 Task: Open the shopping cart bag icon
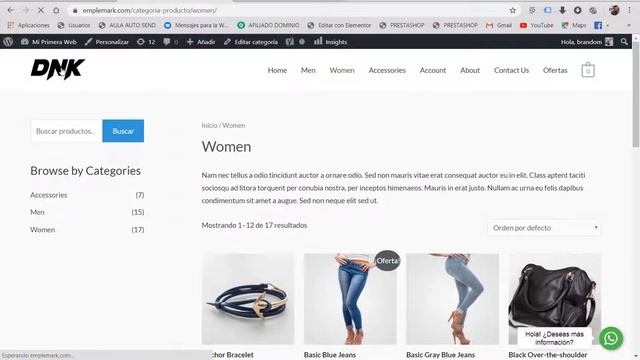pos(588,70)
